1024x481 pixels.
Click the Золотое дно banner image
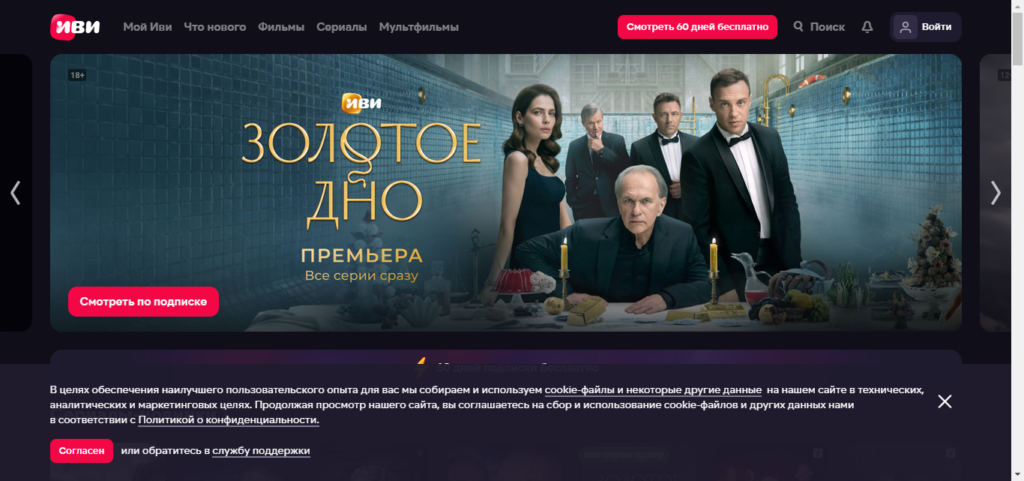coord(505,193)
